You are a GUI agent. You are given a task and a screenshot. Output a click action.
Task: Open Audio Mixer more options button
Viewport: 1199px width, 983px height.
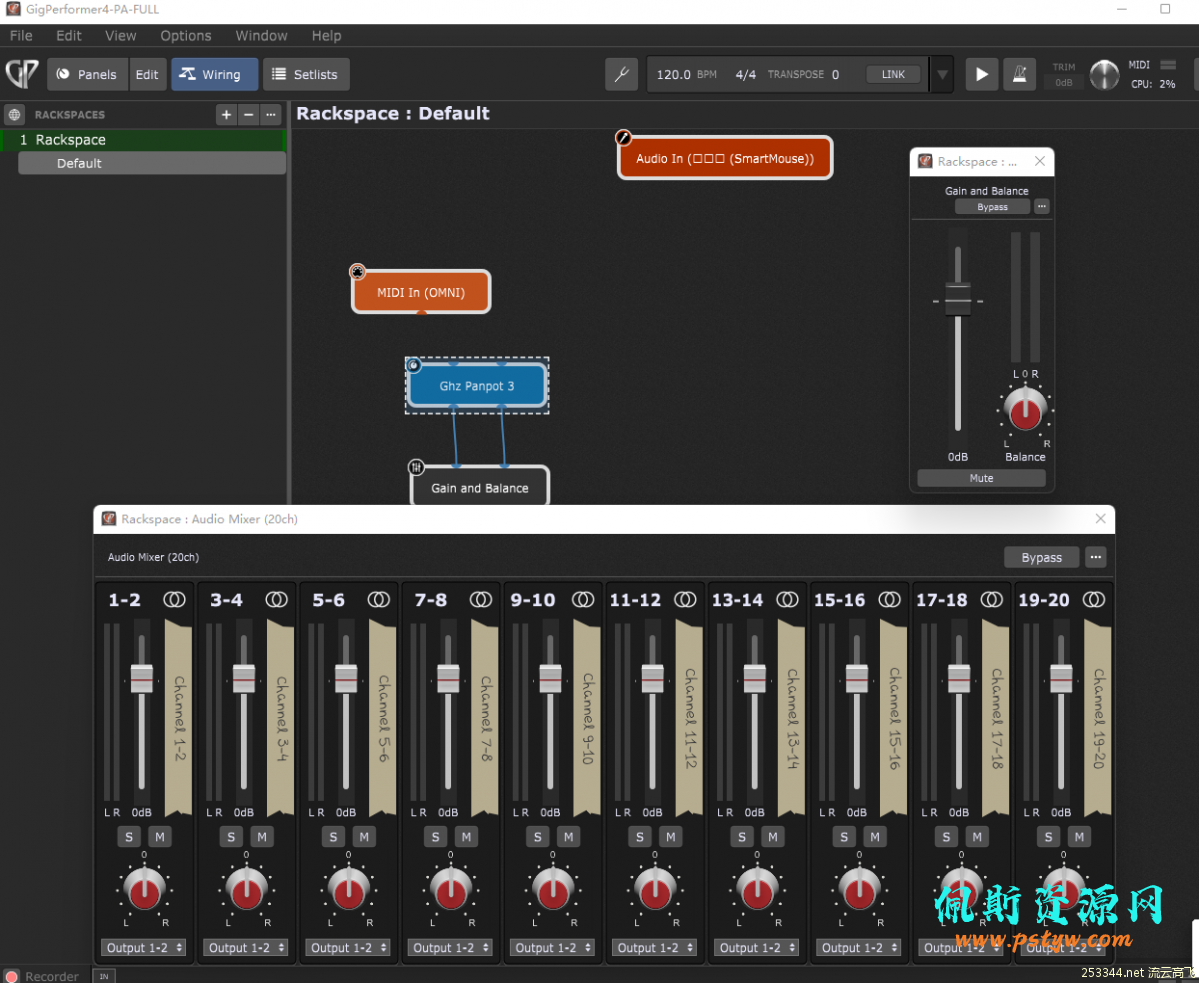pos(1096,557)
